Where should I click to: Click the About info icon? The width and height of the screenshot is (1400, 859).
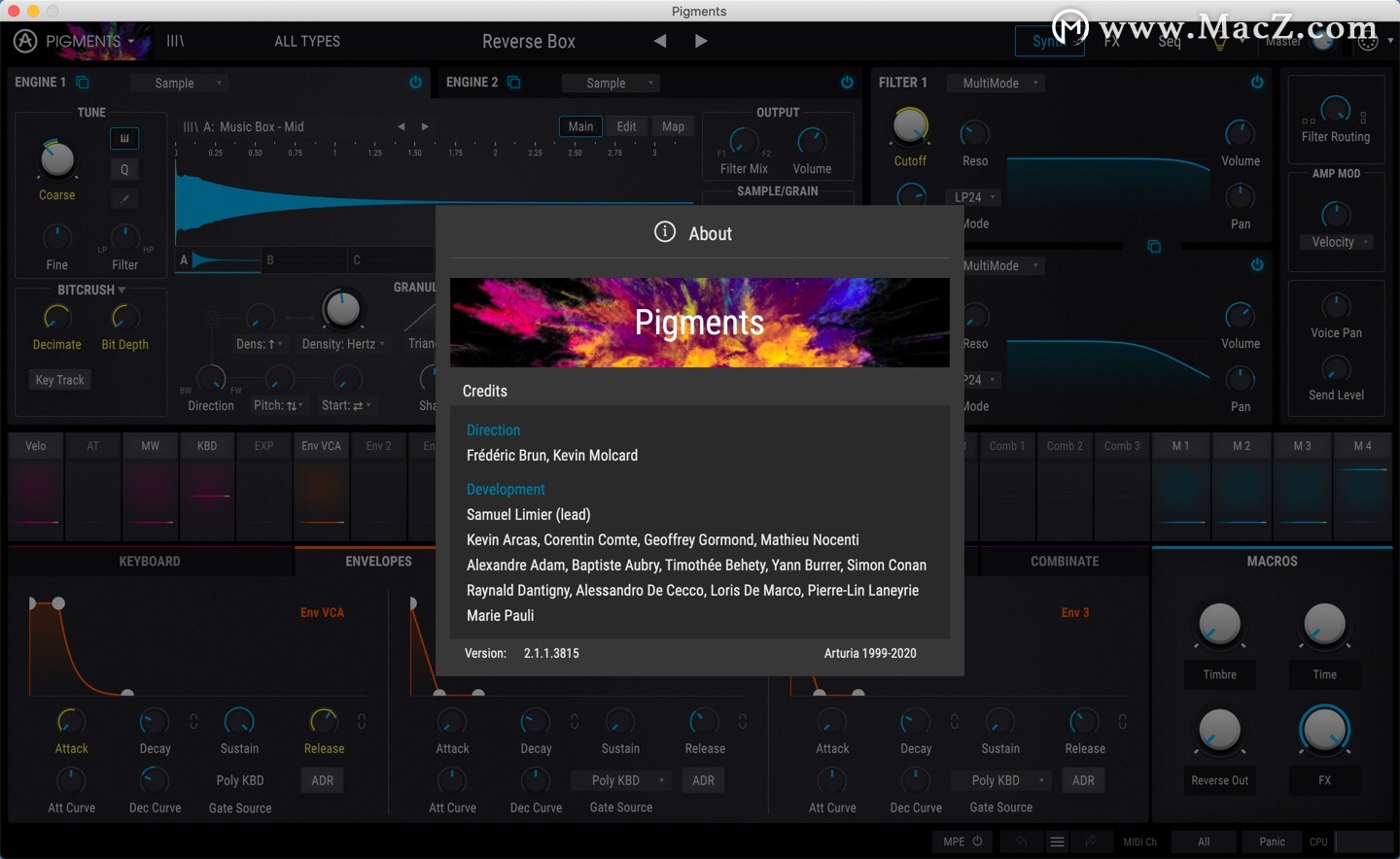665,232
